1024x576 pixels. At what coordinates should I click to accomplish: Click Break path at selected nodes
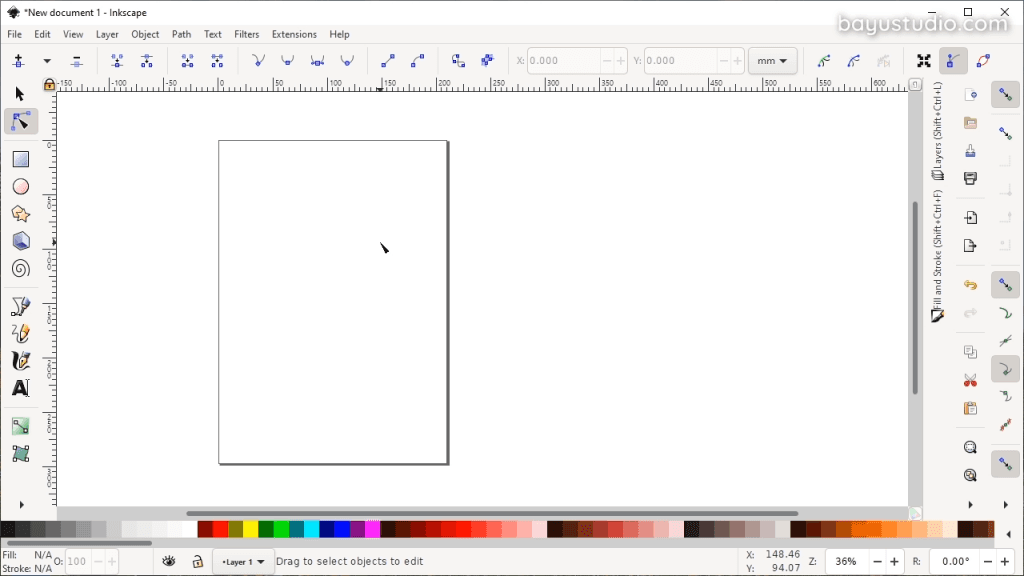click(147, 61)
